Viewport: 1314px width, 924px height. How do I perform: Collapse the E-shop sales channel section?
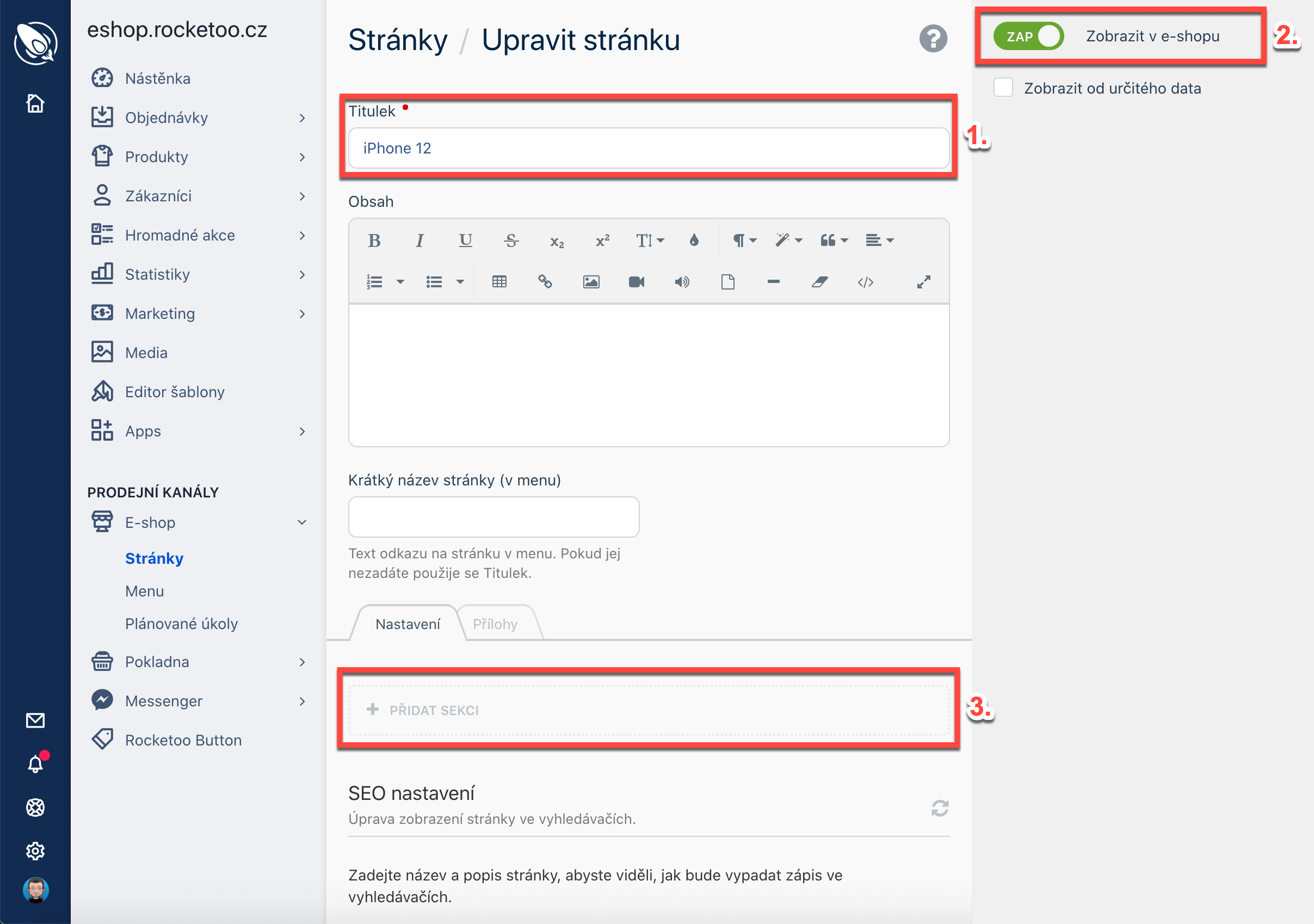click(x=302, y=522)
